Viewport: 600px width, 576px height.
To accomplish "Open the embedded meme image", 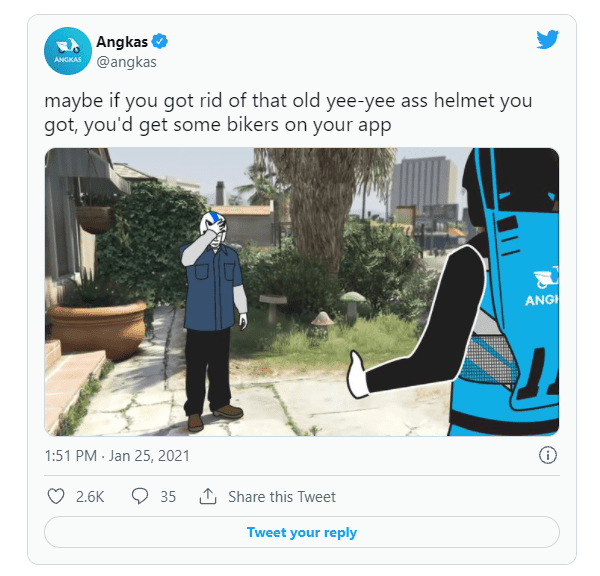I will click(x=302, y=292).
